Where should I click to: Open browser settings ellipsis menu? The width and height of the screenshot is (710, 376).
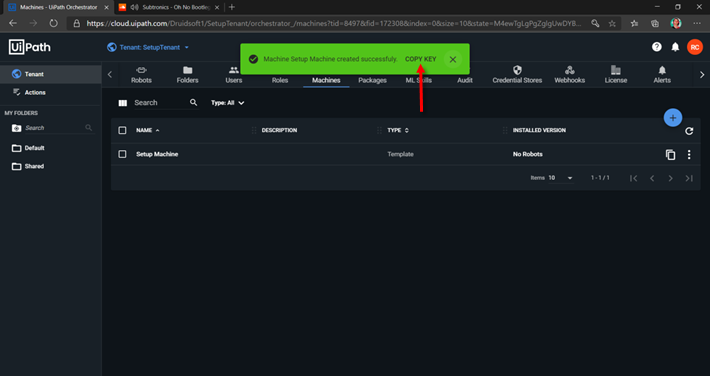click(697, 23)
